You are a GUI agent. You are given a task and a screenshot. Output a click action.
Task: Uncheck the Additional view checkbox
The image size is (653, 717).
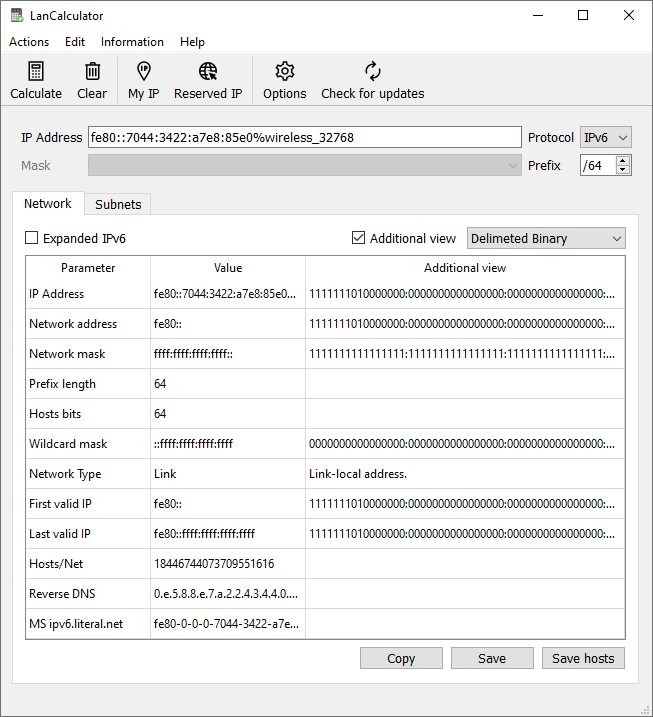click(359, 238)
